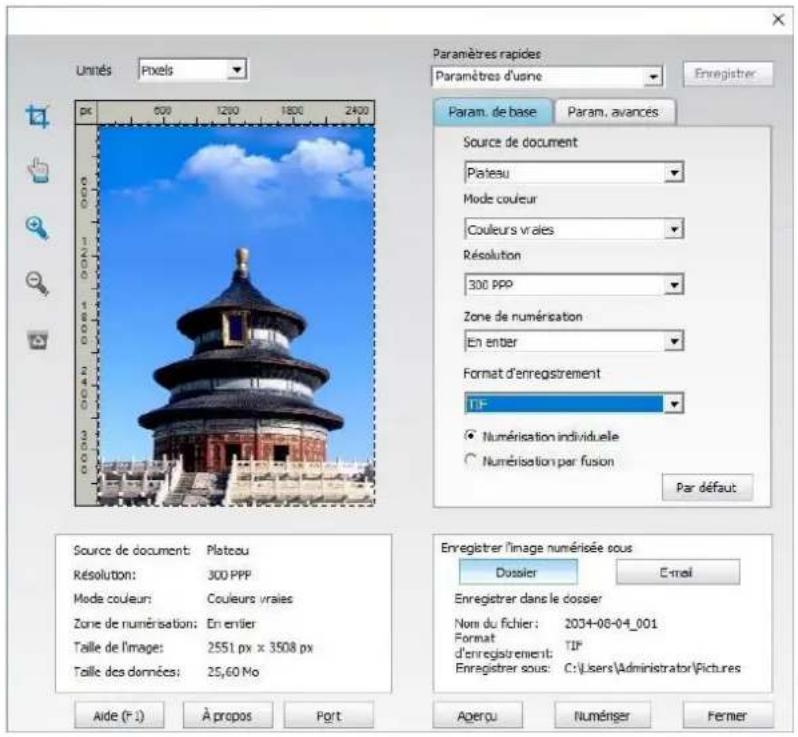The height and width of the screenshot is (737, 798).
Task: Select Numérisation individuelle radio button
Action: pos(471,436)
